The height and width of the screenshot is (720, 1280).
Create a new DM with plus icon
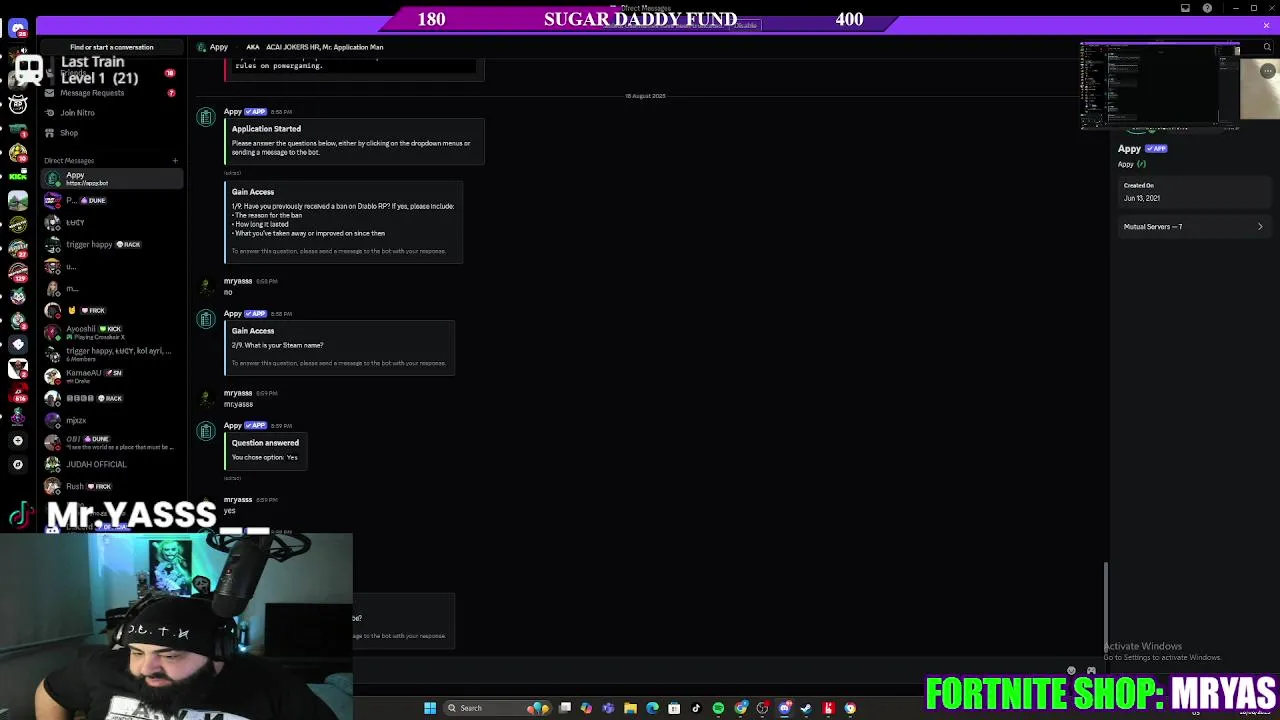pyautogui.click(x=175, y=160)
